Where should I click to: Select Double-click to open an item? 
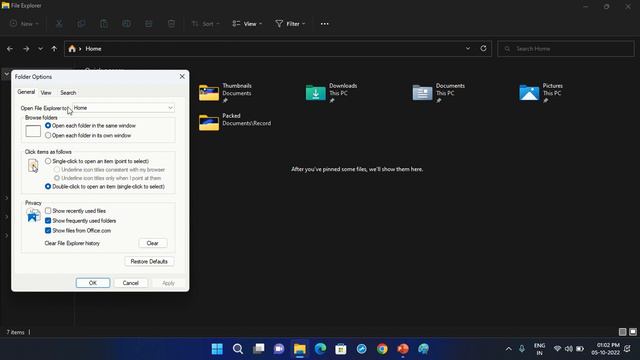pyautogui.click(x=48, y=187)
